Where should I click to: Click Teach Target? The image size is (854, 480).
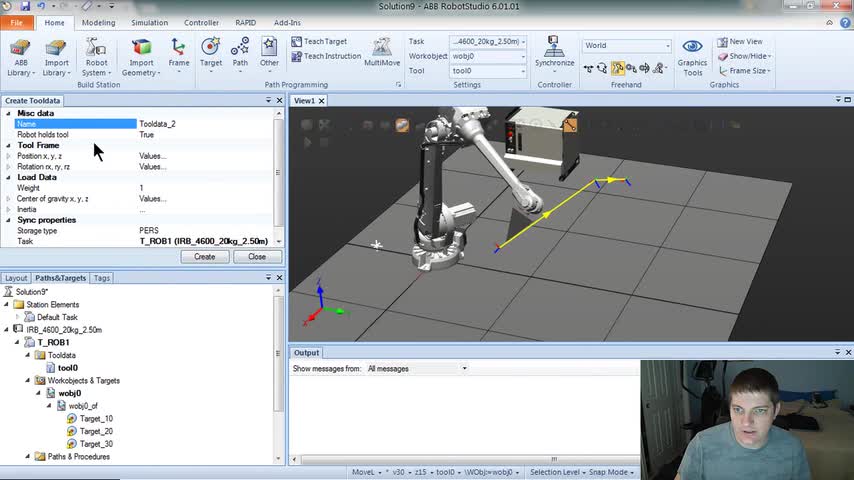(x=319, y=41)
